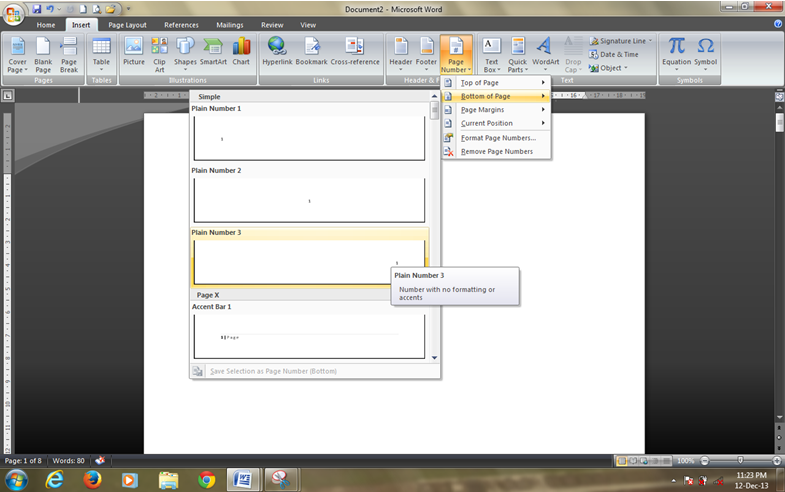Insert a Page Break
The height and width of the screenshot is (492, 785).
(69, 55)
